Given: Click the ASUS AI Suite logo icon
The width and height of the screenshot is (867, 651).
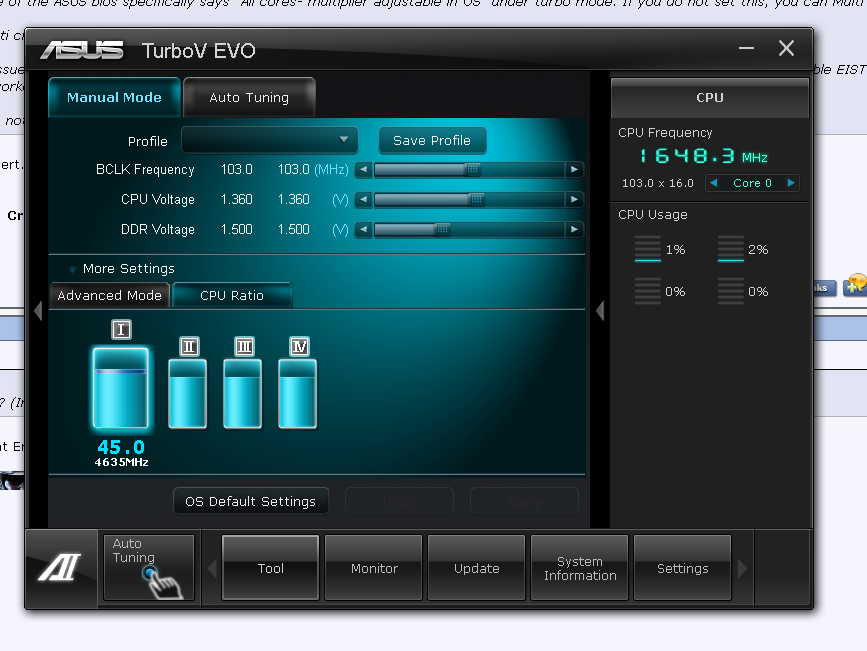Looking at the screenshot, I should click(61, 568).
